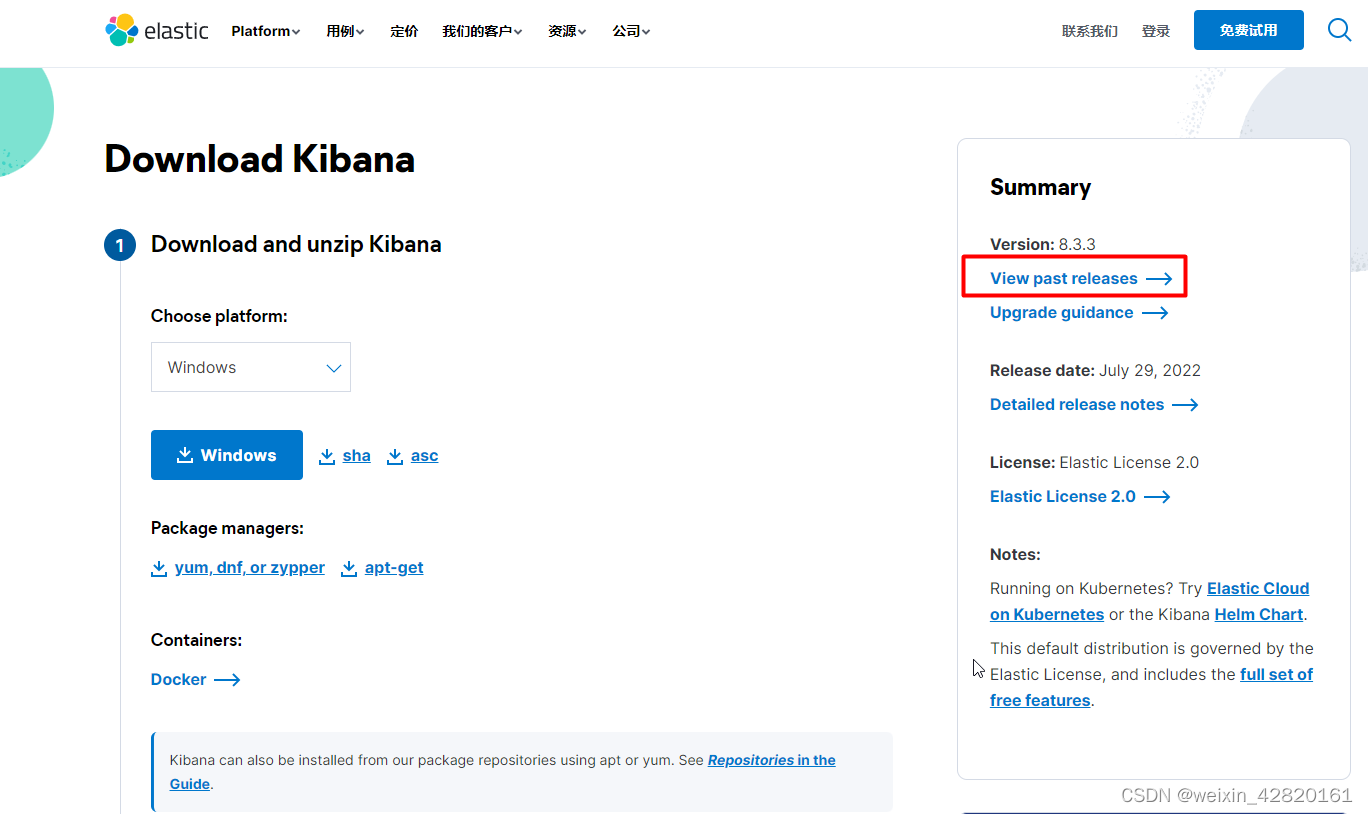This screenshot has width=1368, height=814.
Task: Click the Choose platform: label
Action: pyautogui.click(x=219, y=316)
